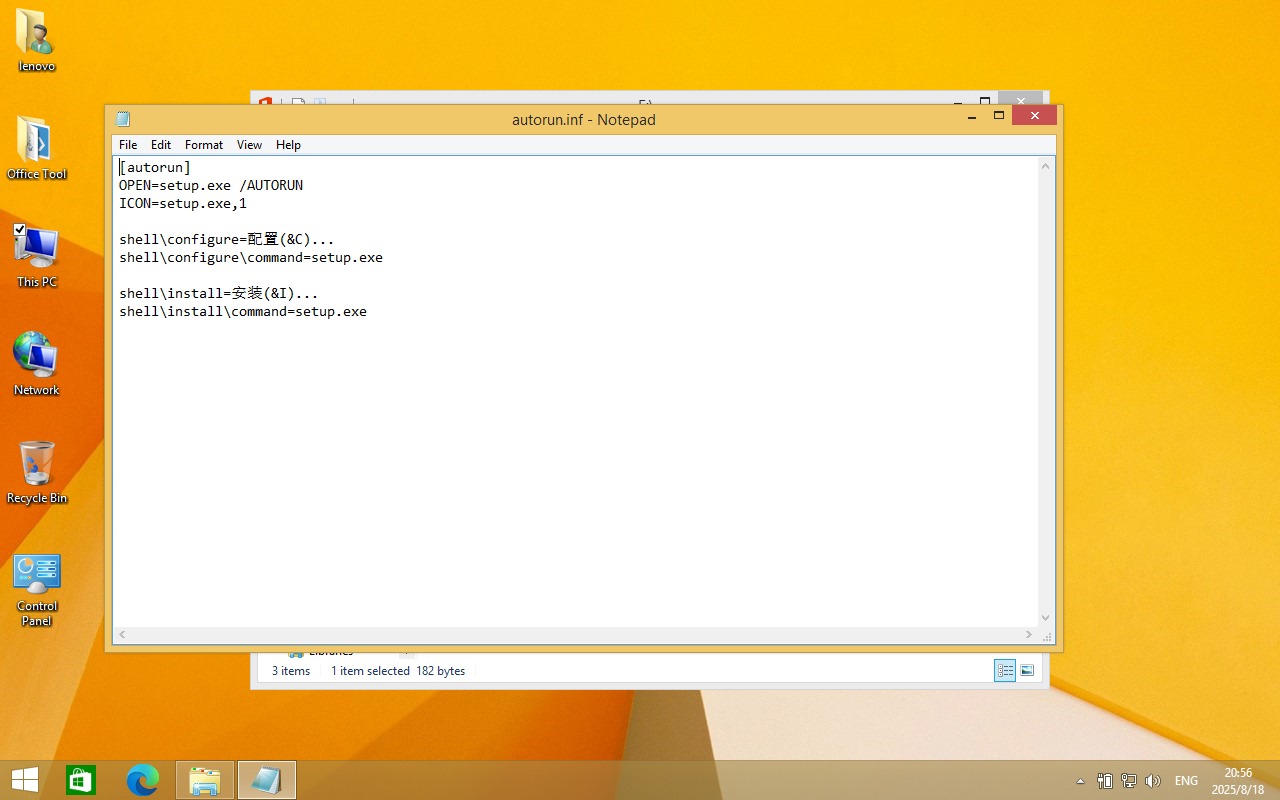This screenshot has width=1280, height=800.
Task: Click the Notepad taskbar button
Action: [267, 780]
